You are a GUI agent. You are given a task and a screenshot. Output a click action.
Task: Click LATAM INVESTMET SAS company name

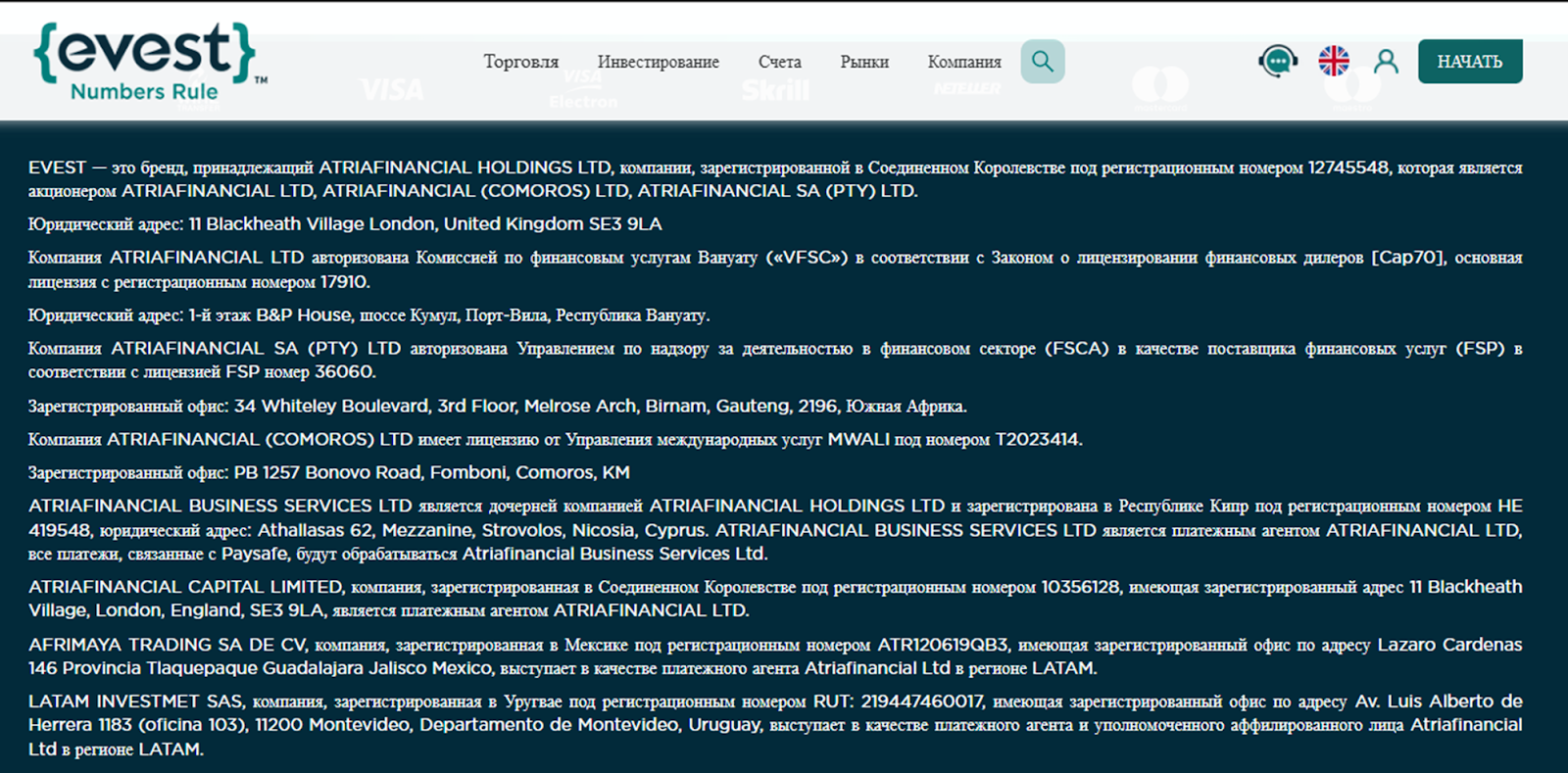pyautogui.click(x=136, y=701)
